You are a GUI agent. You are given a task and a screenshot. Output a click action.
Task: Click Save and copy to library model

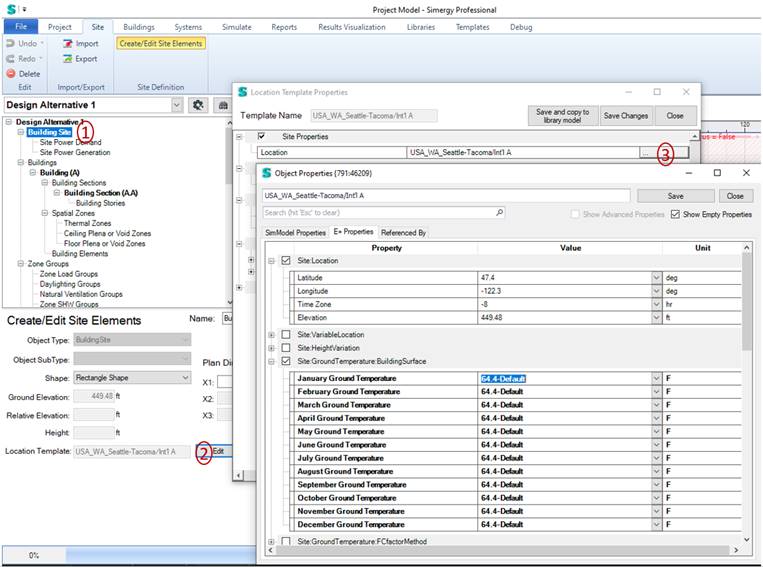[563, 115]
